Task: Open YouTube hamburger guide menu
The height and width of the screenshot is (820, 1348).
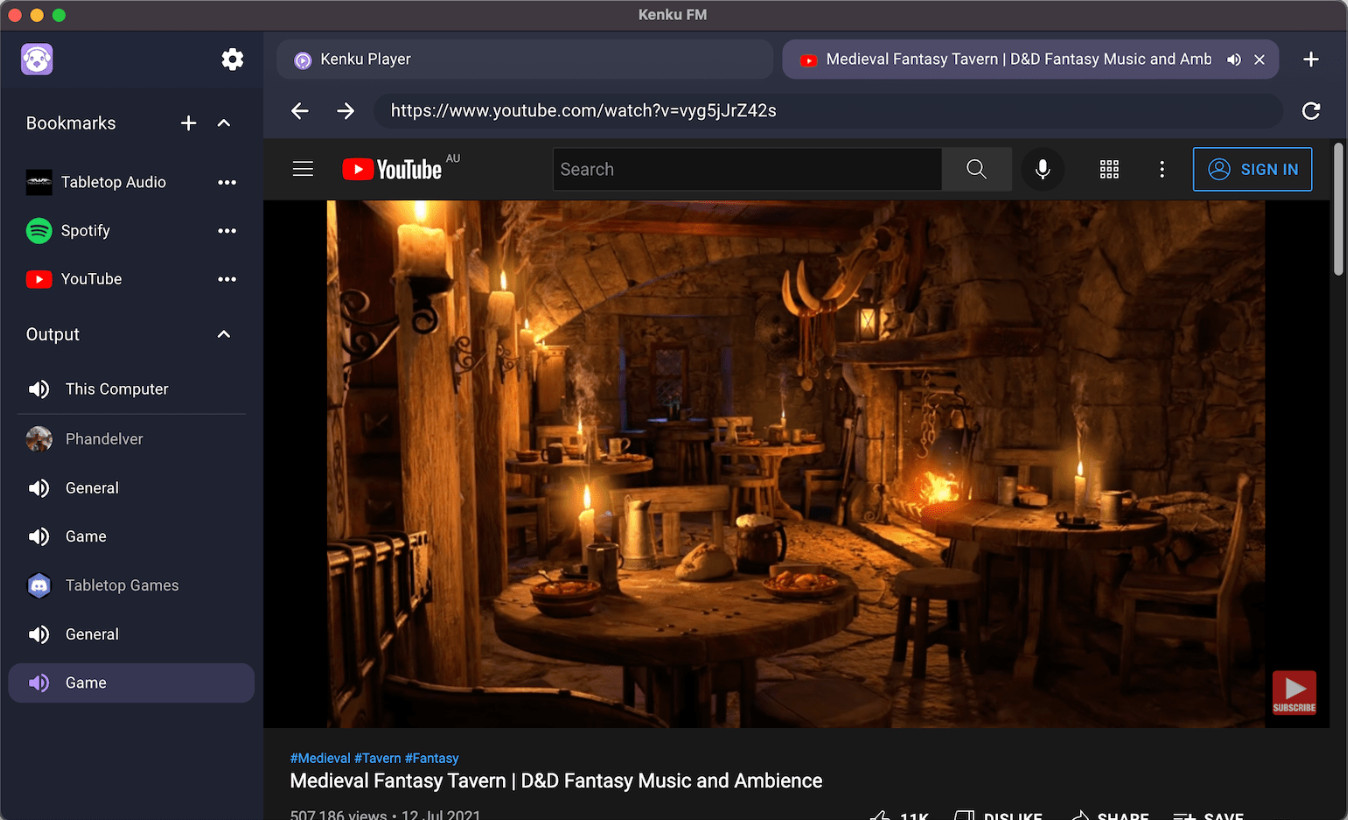Action: (303, 169)
